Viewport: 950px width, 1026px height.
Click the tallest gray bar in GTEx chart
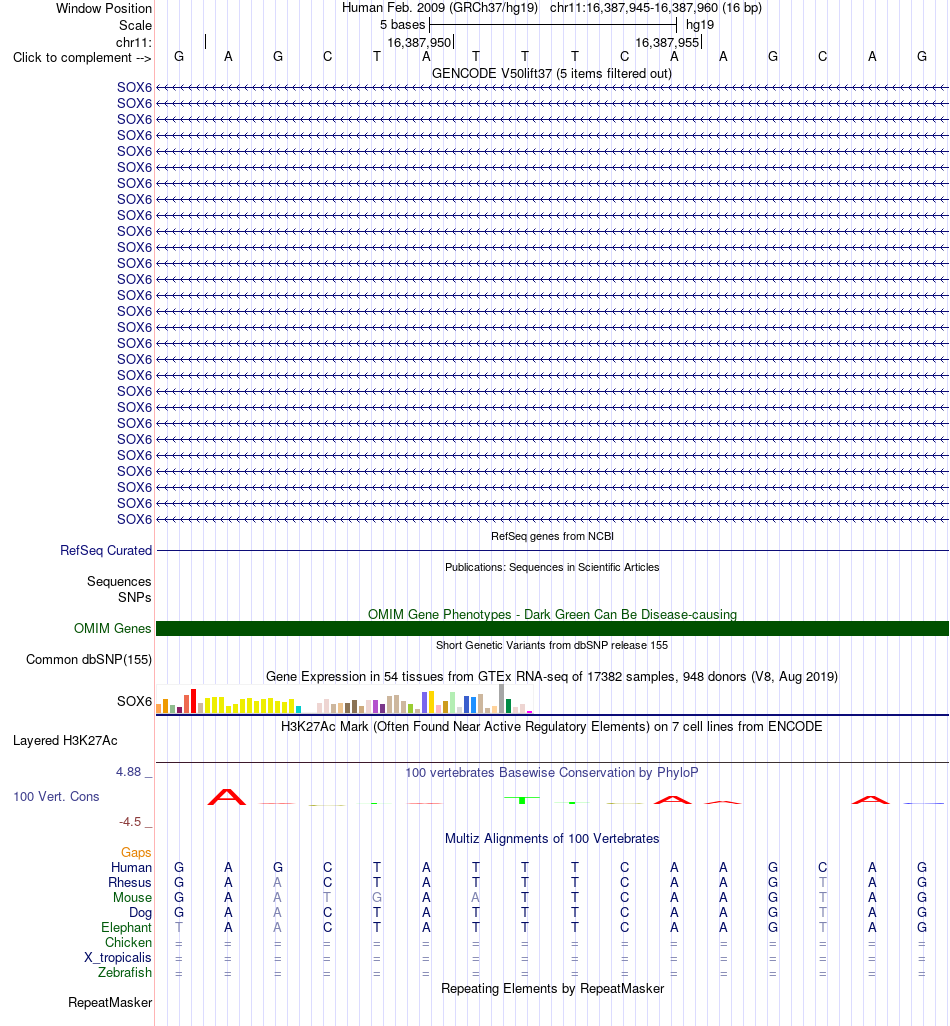pyautogui.click(x=501, y=699)
